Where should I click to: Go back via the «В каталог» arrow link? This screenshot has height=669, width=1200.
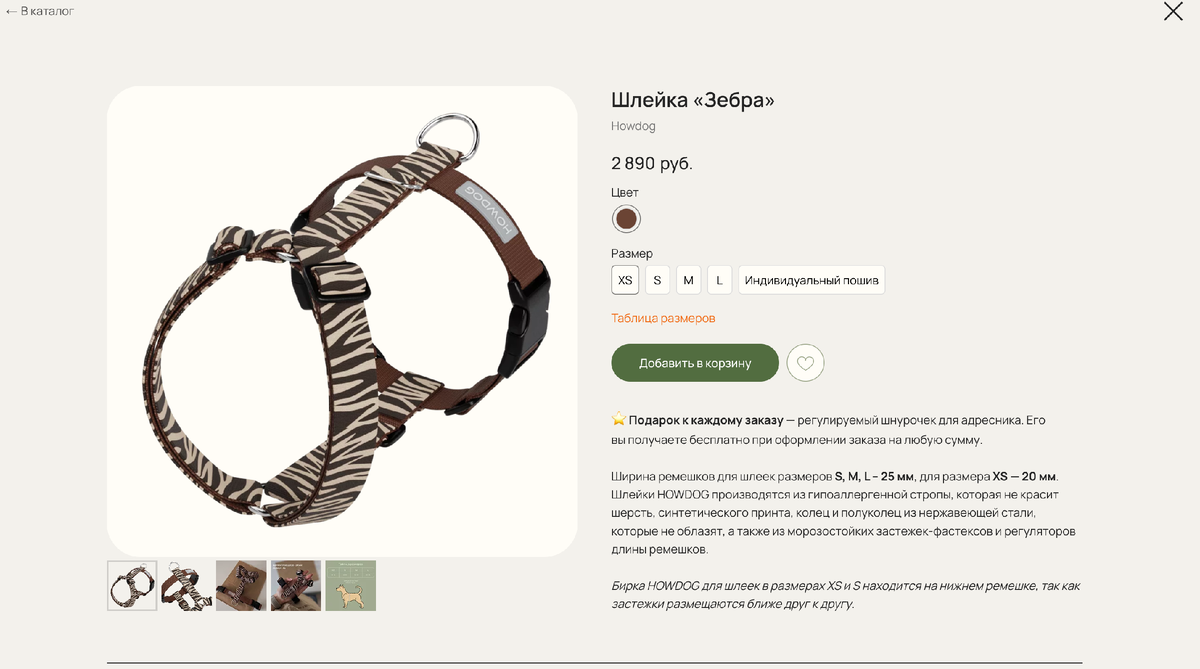click(x=40, y=11)
